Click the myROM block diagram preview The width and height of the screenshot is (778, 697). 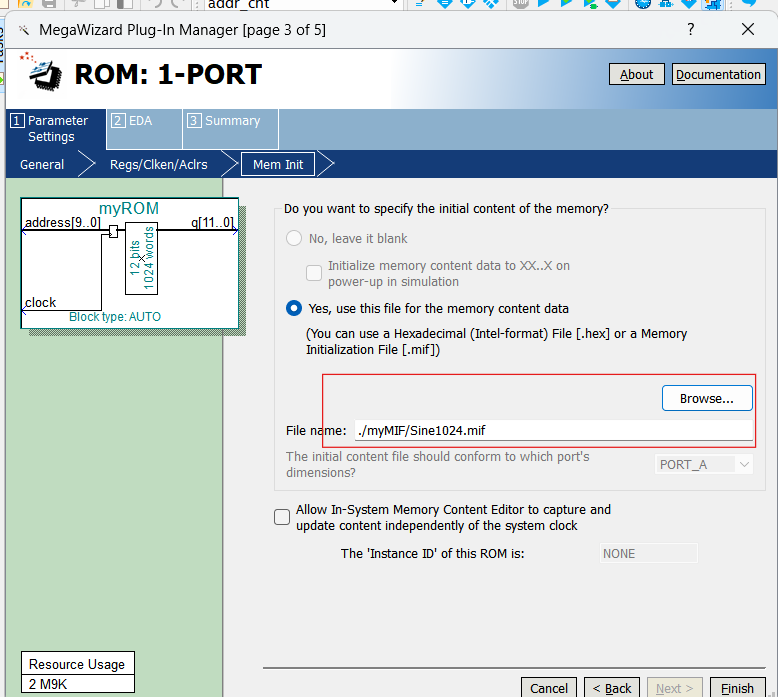pyautogui.click(x=130, y=263)
